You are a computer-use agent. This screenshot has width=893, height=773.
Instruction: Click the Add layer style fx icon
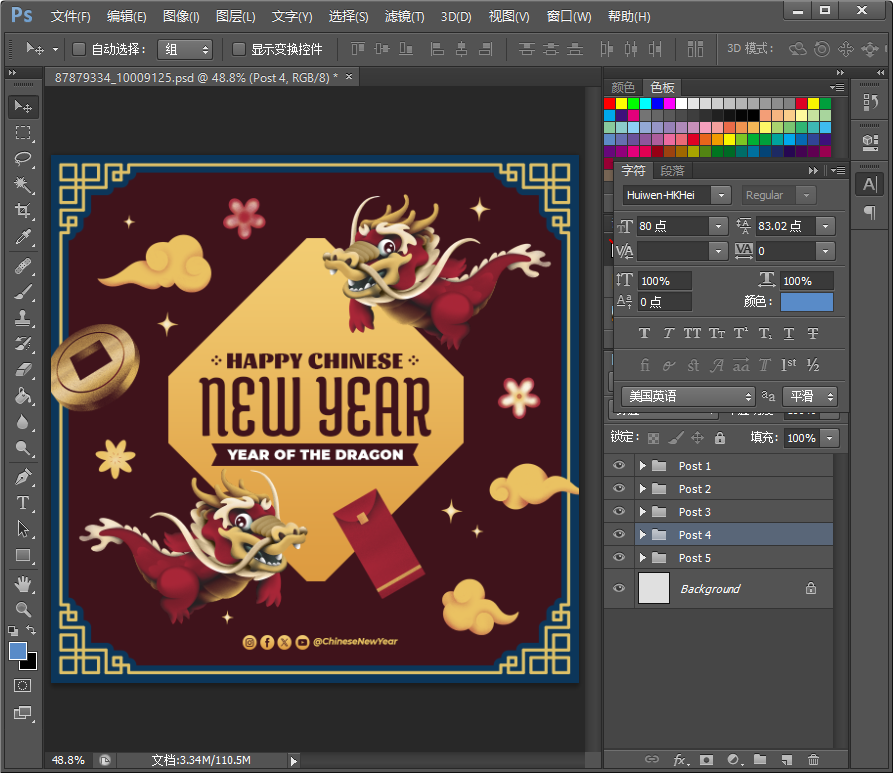point(679,760)
